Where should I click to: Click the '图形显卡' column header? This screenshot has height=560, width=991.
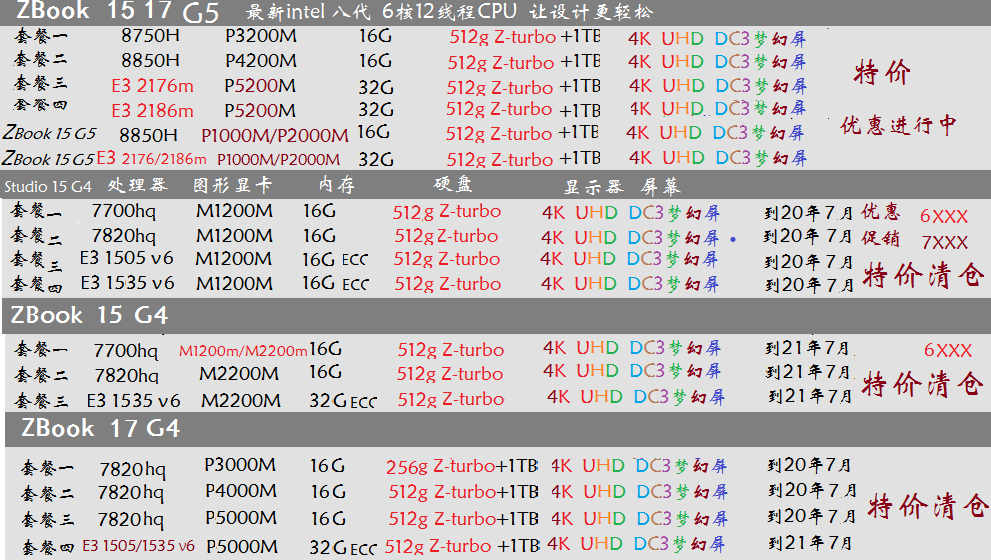click(x=233, y=185)
